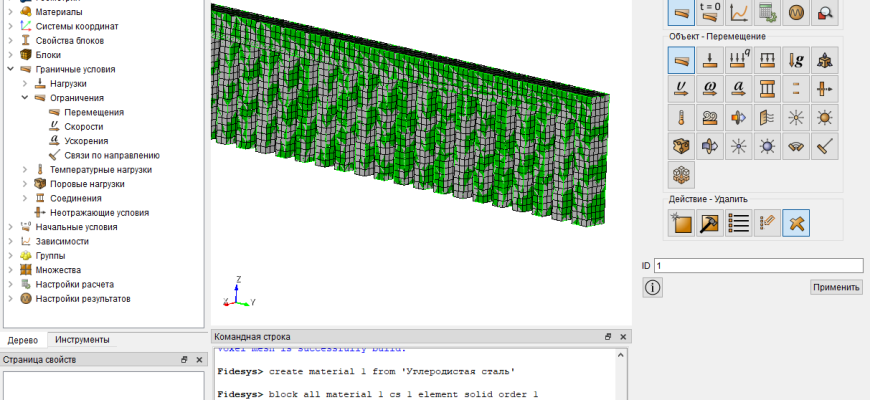The height and width of the screenshot is (400, 870).
Task: Undock the Командная строка panel
Action: pyautogui.click(x=608, y=337)
